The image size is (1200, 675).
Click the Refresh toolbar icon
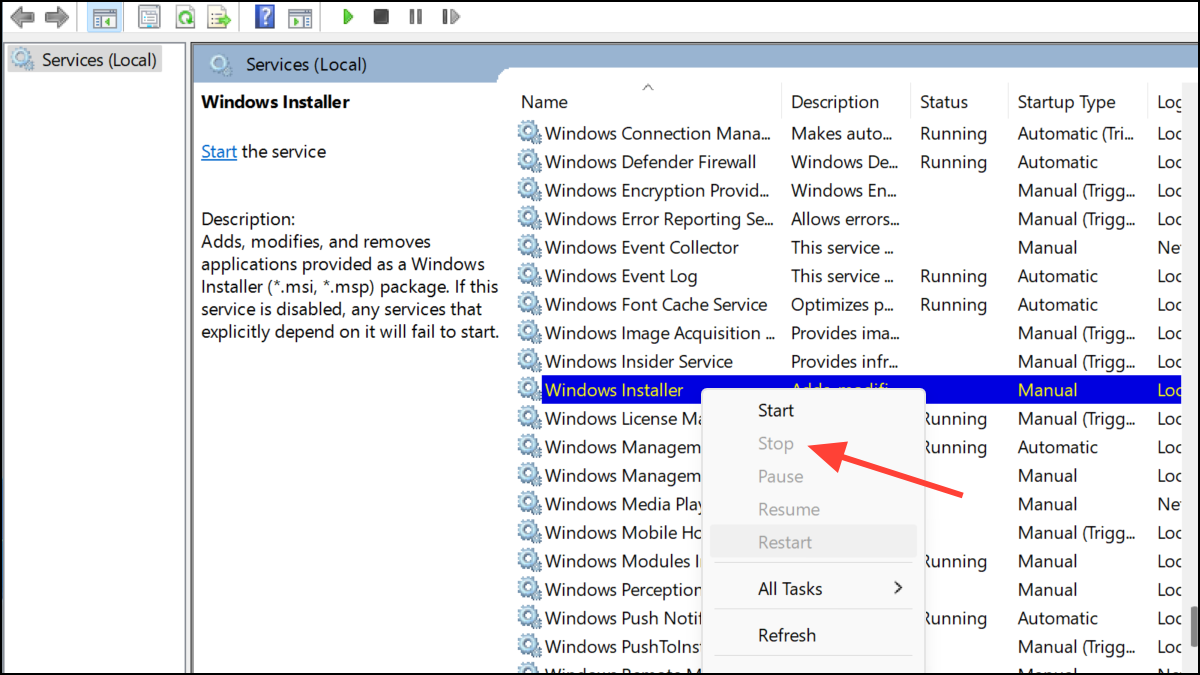185,17
